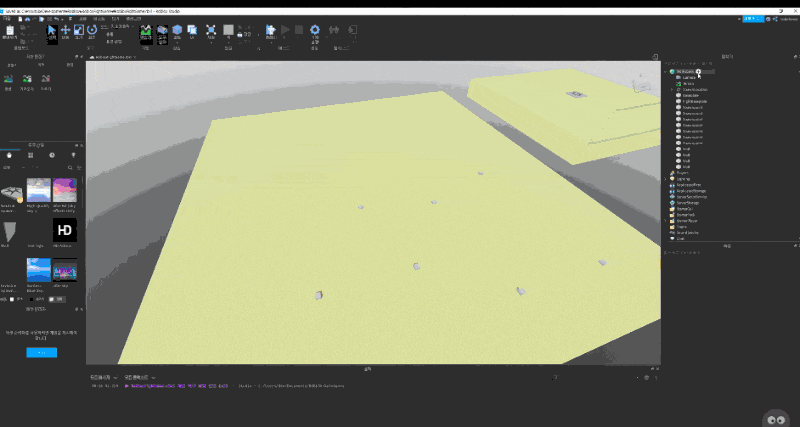Click the Paste clipboard icon
Viewport: 800px width, 427px height.
pyautogui.click(x=9, y=31)
